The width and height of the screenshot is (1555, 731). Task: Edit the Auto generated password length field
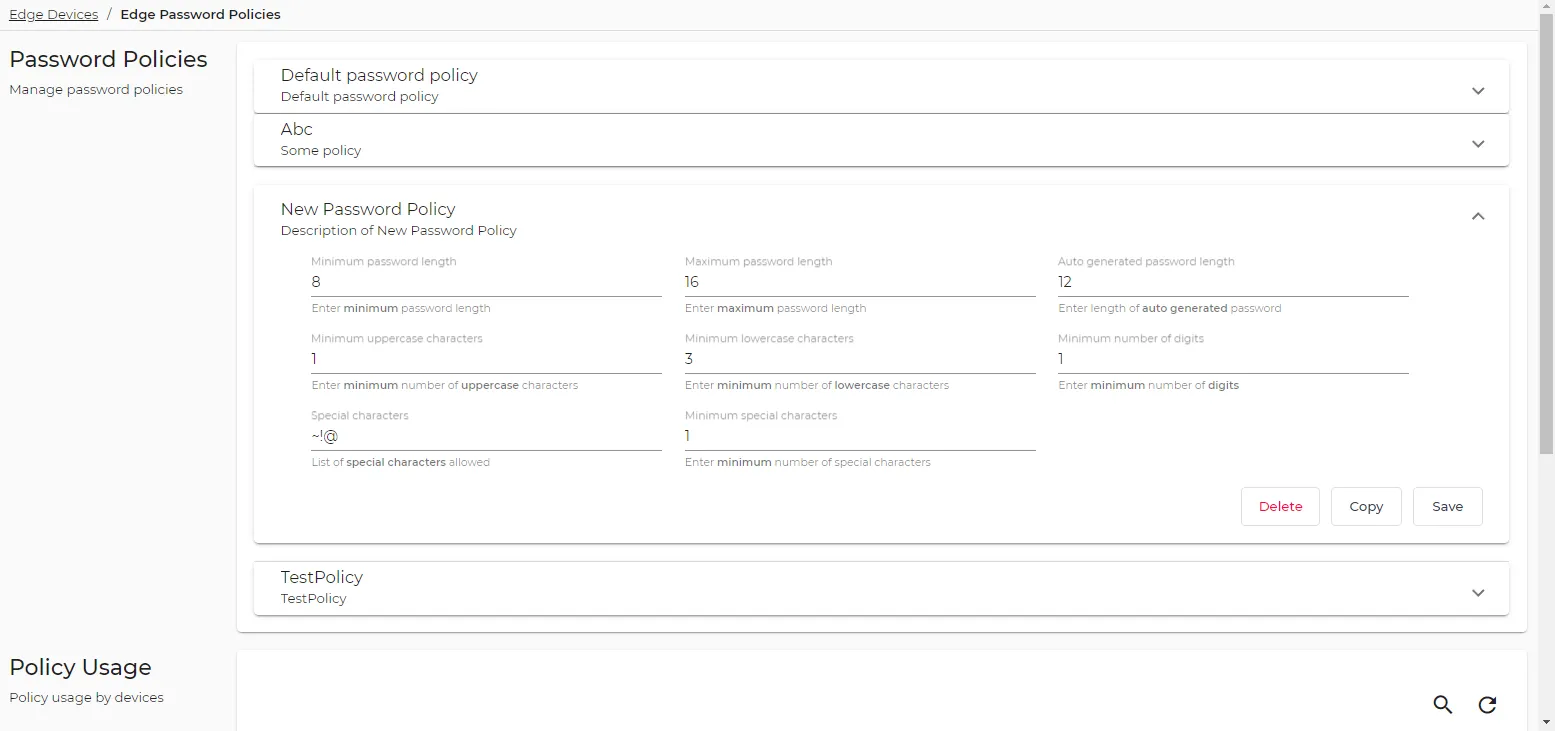point(1233,282)
